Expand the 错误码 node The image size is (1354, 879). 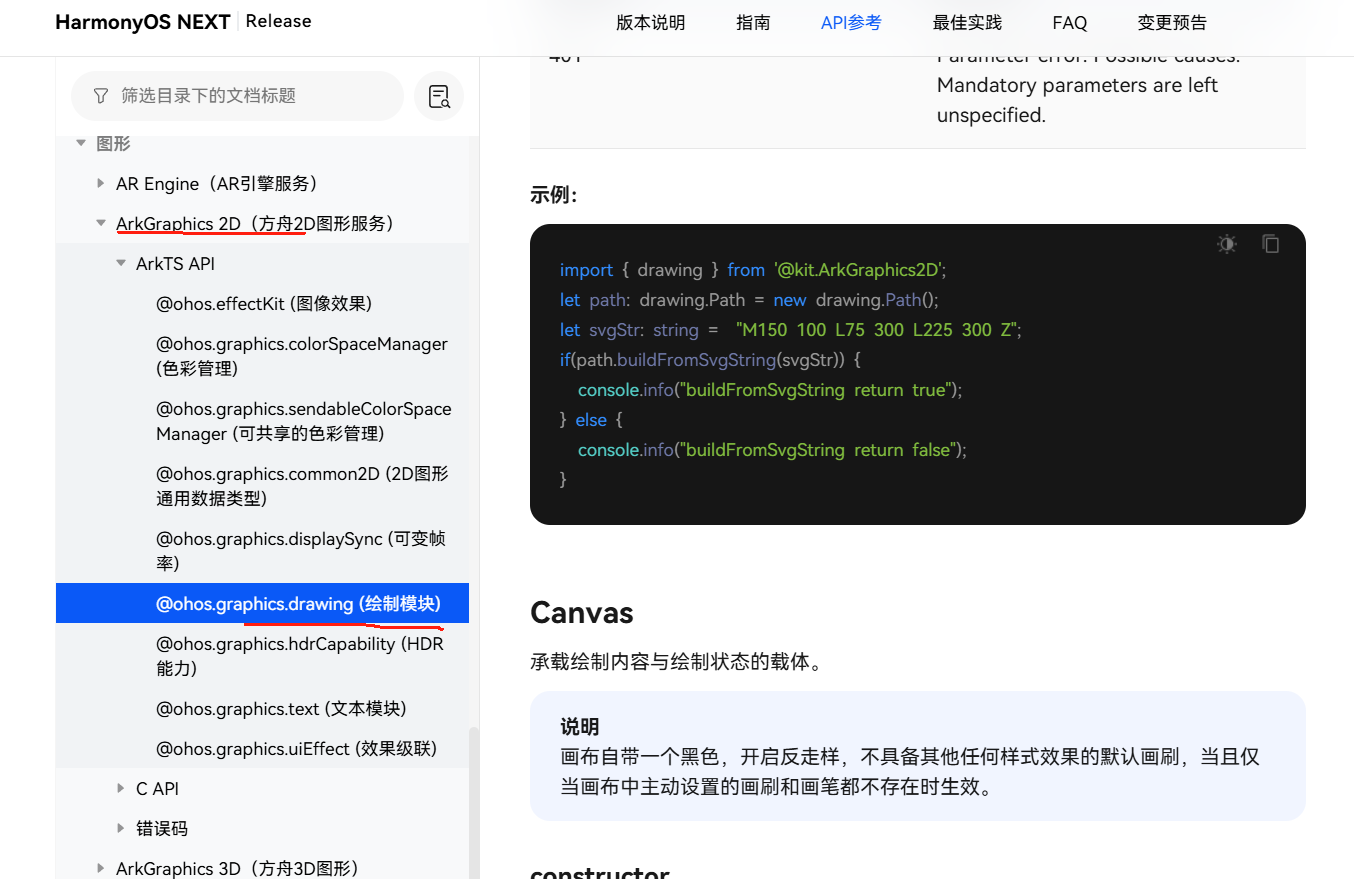121,829
